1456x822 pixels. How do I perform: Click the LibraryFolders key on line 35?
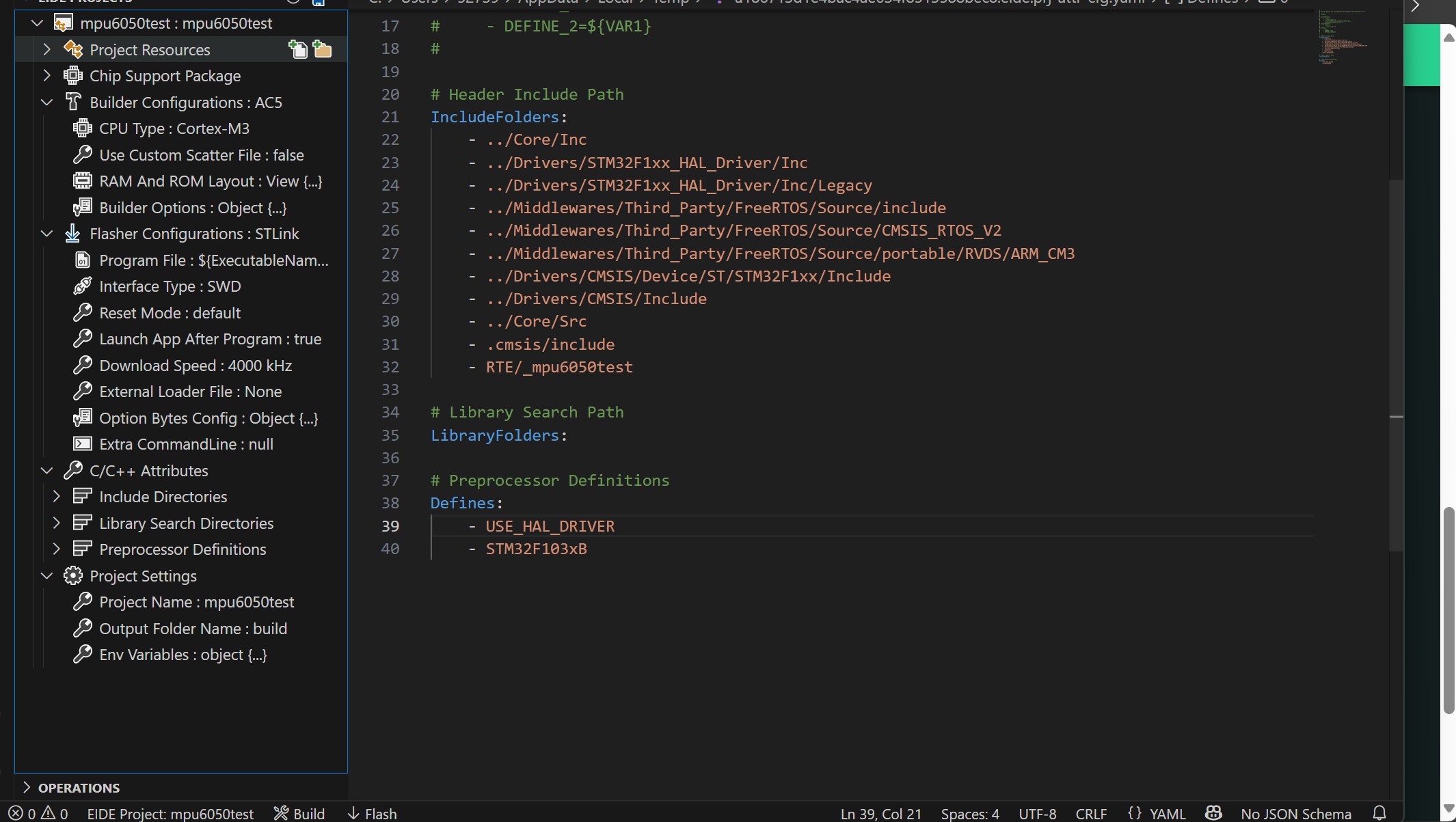coord(494,435)
